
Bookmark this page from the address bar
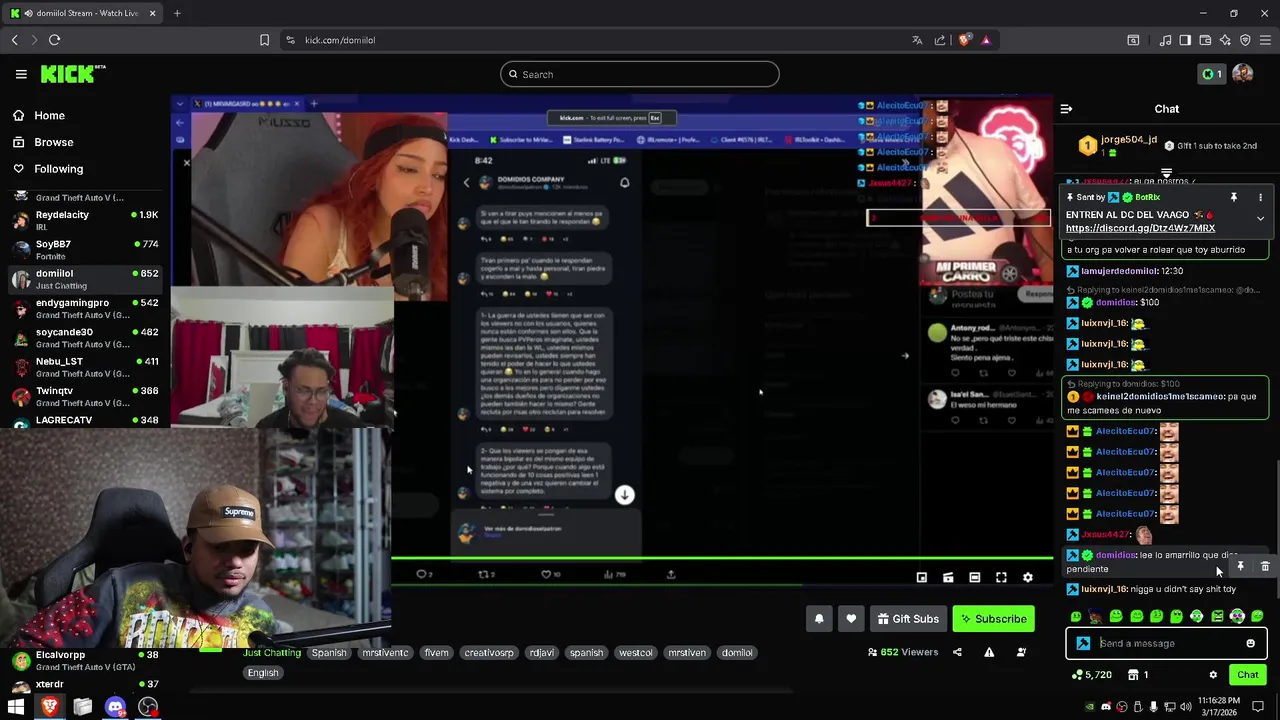264,40
